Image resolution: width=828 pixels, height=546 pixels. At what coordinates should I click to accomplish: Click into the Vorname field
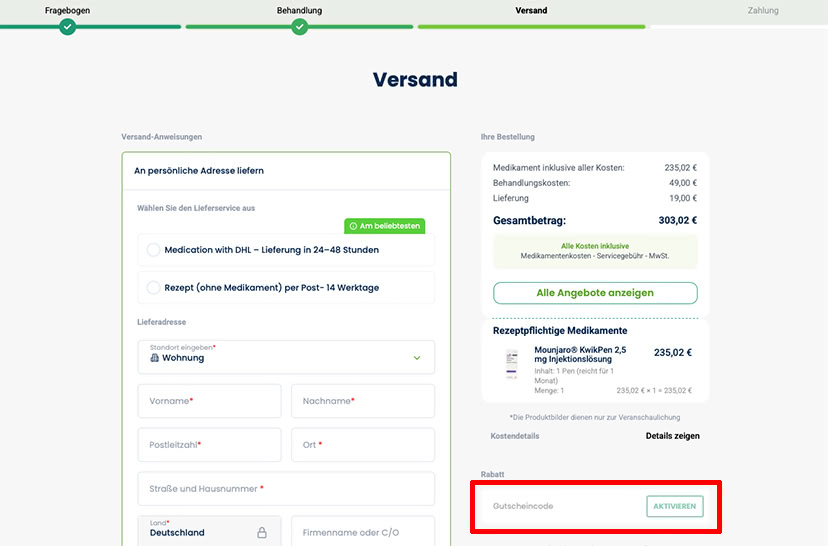(210, 401)
